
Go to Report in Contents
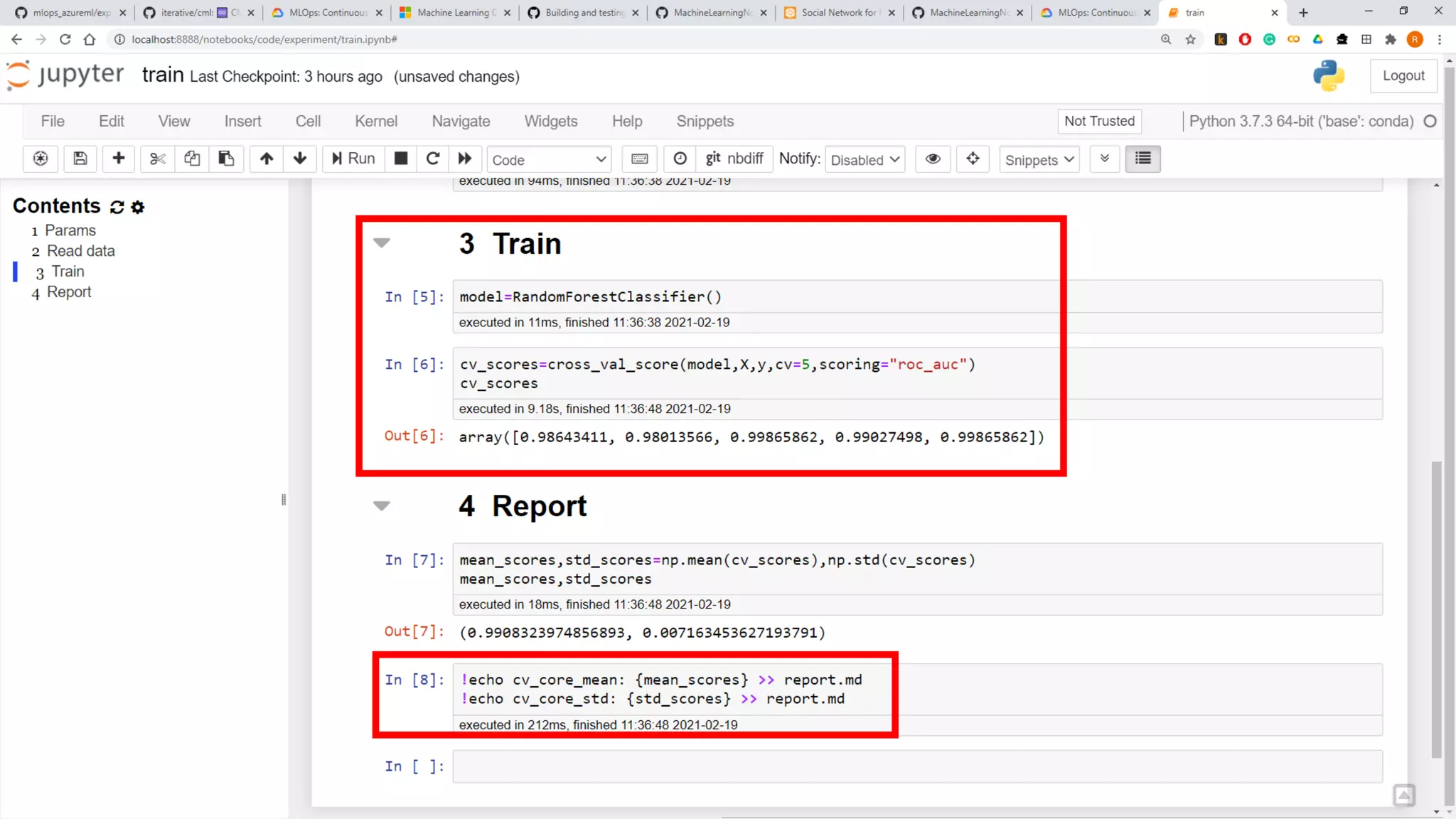click(x=69, y=292)
